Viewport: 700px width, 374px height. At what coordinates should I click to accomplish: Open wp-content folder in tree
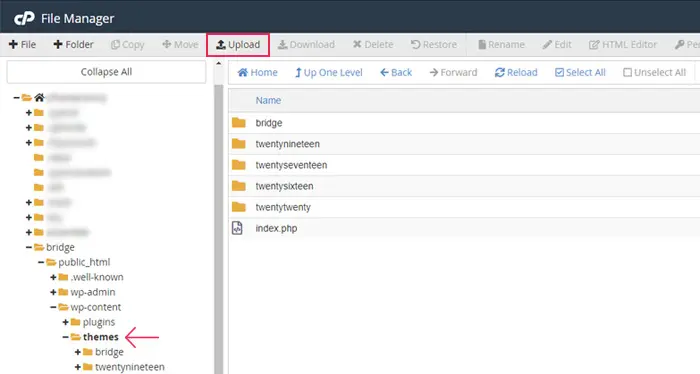(96, 307)
